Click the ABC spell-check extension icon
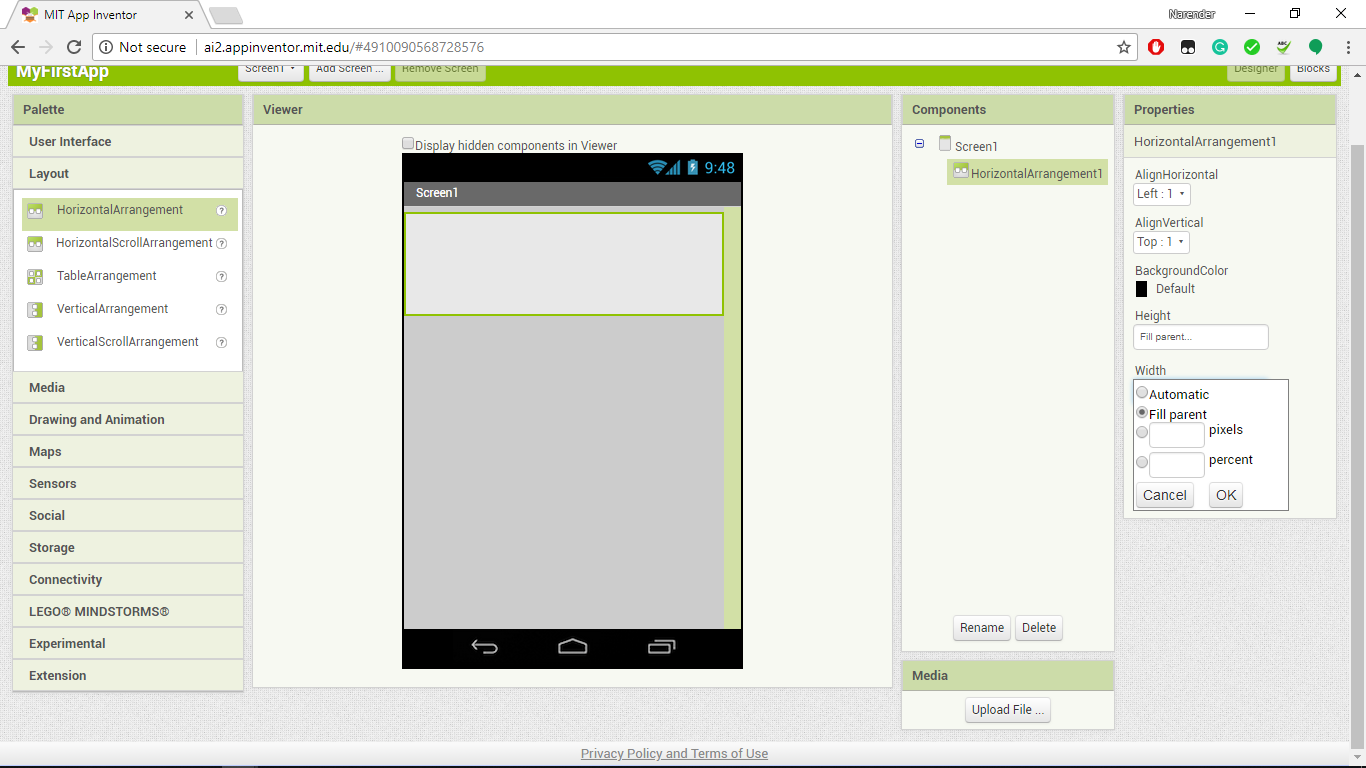 tap(1284, 47)
